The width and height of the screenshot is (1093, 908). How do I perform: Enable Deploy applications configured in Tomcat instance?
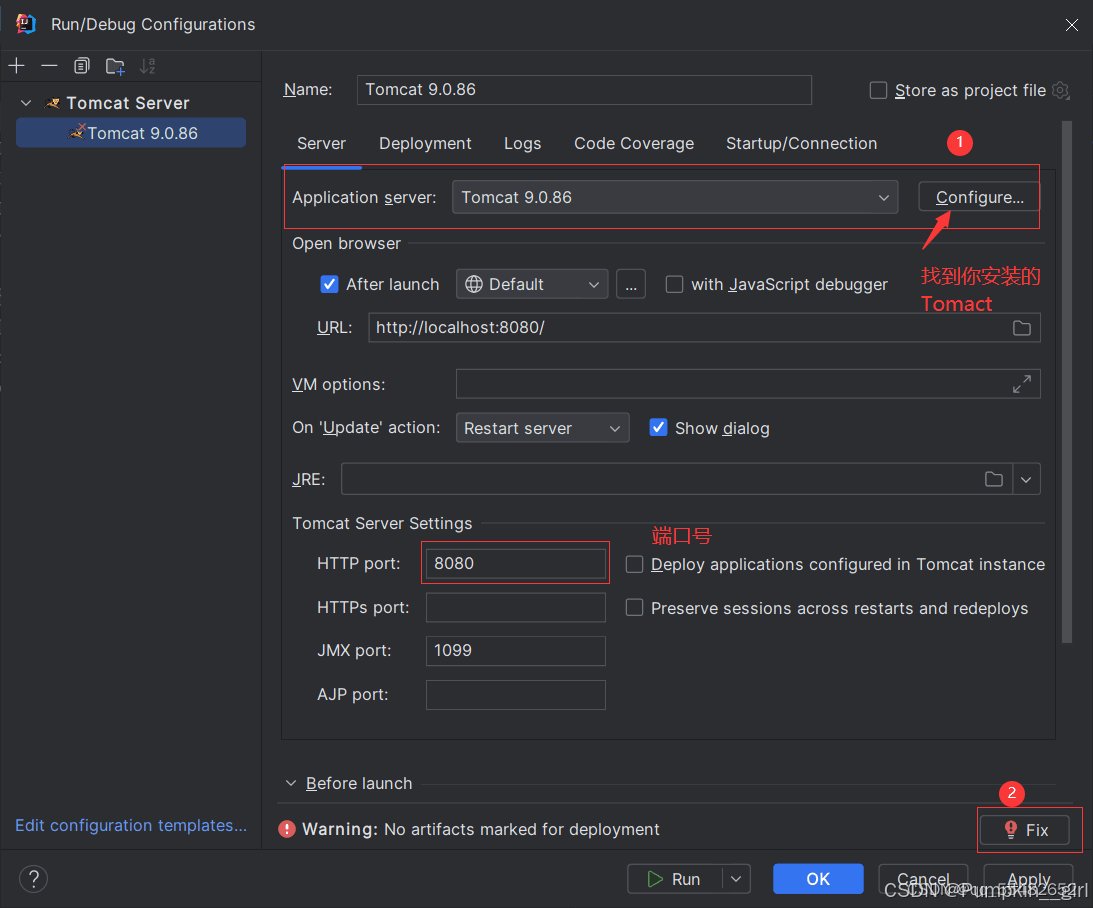click(x=634, y=564)
